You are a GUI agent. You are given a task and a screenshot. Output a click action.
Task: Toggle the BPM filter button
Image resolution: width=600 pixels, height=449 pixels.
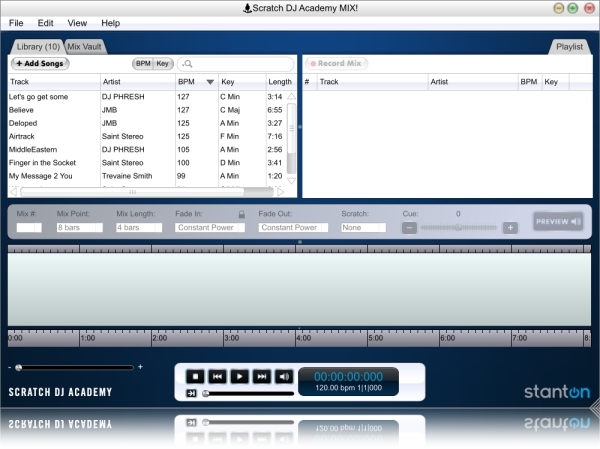(143, 64)
